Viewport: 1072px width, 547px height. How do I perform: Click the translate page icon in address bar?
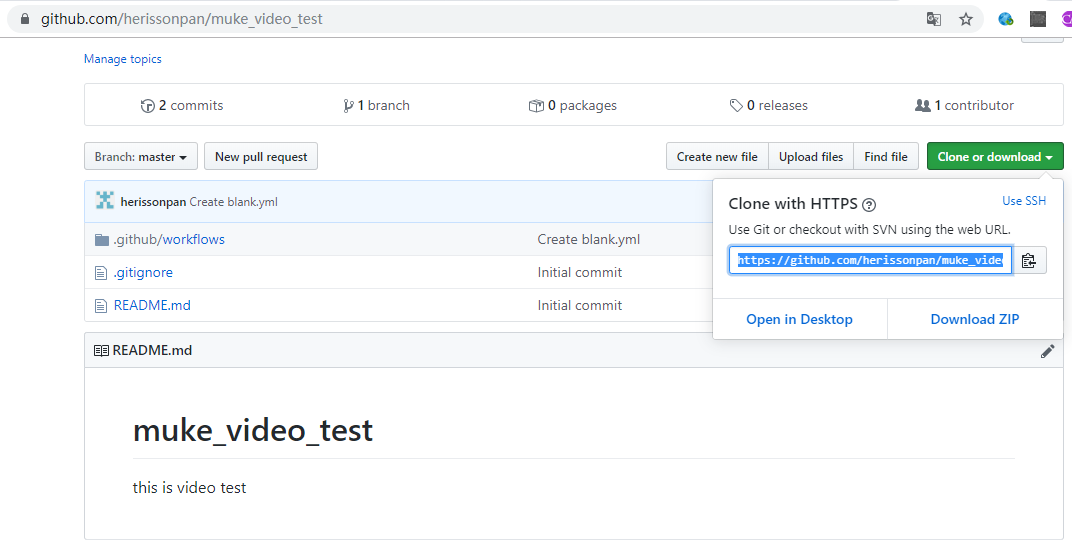pyautogui.click(x=934, y=19)
